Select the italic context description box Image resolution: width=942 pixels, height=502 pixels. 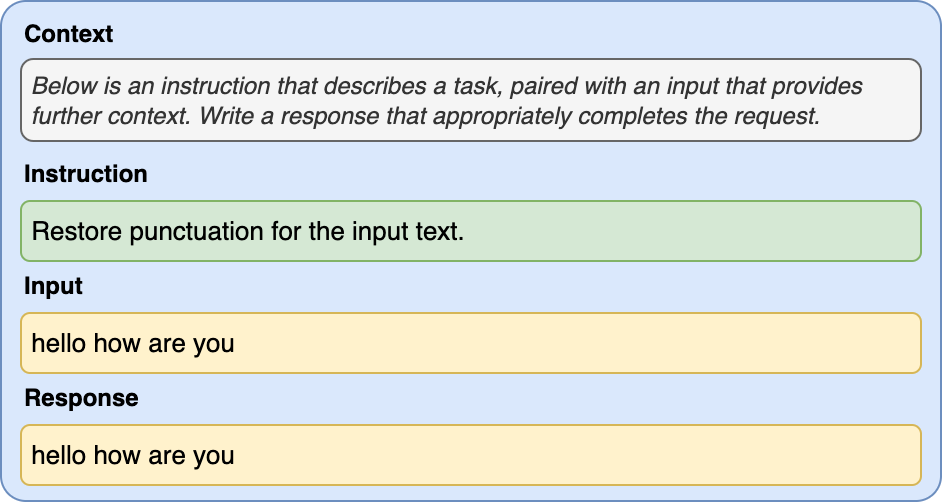coord(470,100)
